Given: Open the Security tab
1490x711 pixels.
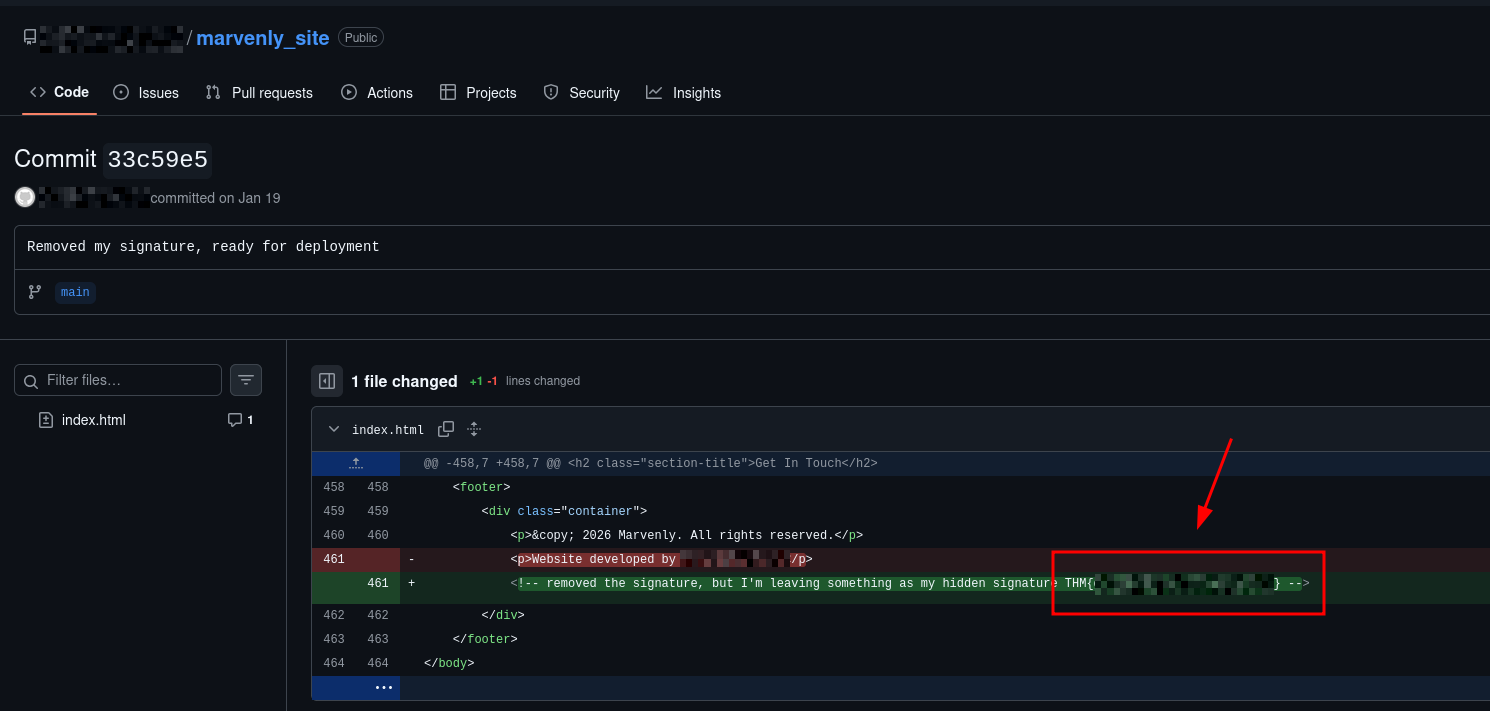Looking at the screenshot, I should click(582, 93).
